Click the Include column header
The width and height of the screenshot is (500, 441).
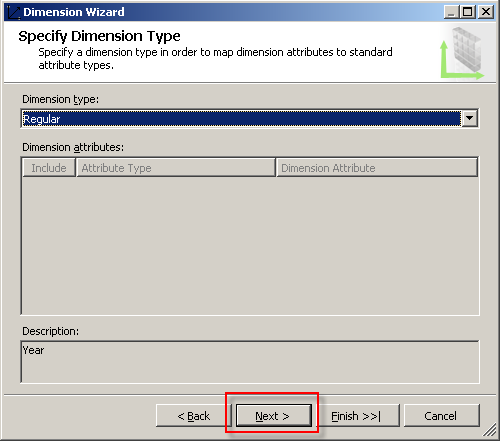coord(49,168)
